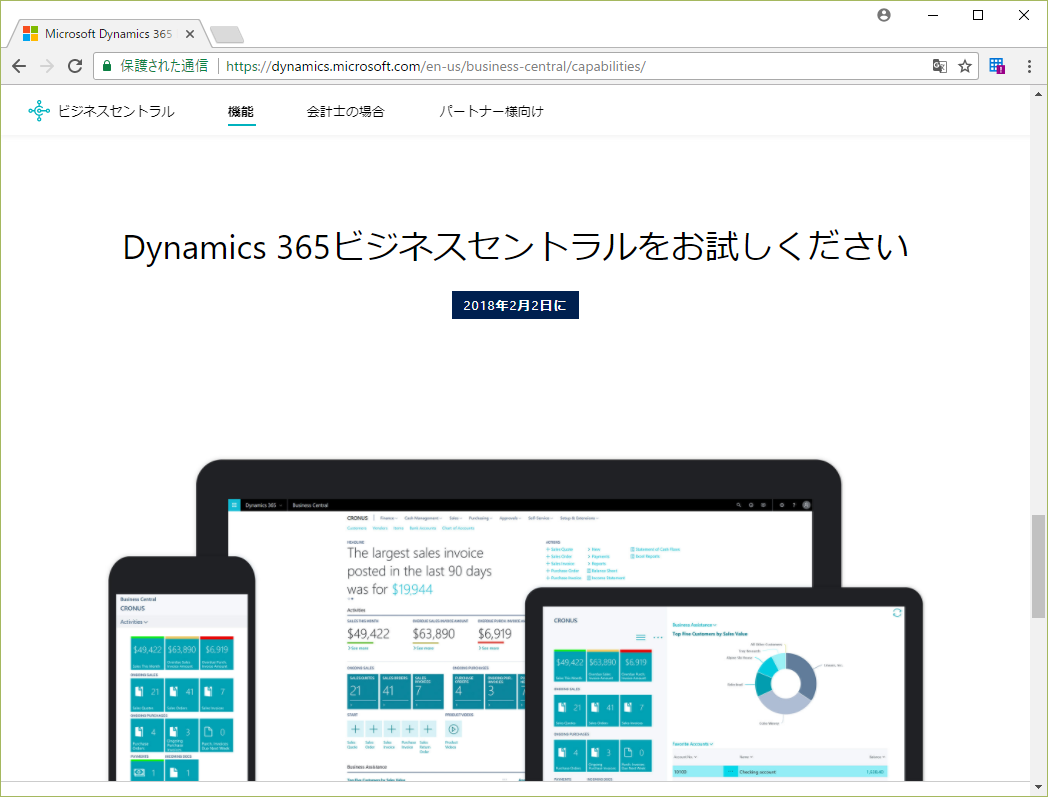Image resolution: width=1048 pixels, height=797 pixels.
Task: Click the 保護された通信 security label
Action: (164, 66)
